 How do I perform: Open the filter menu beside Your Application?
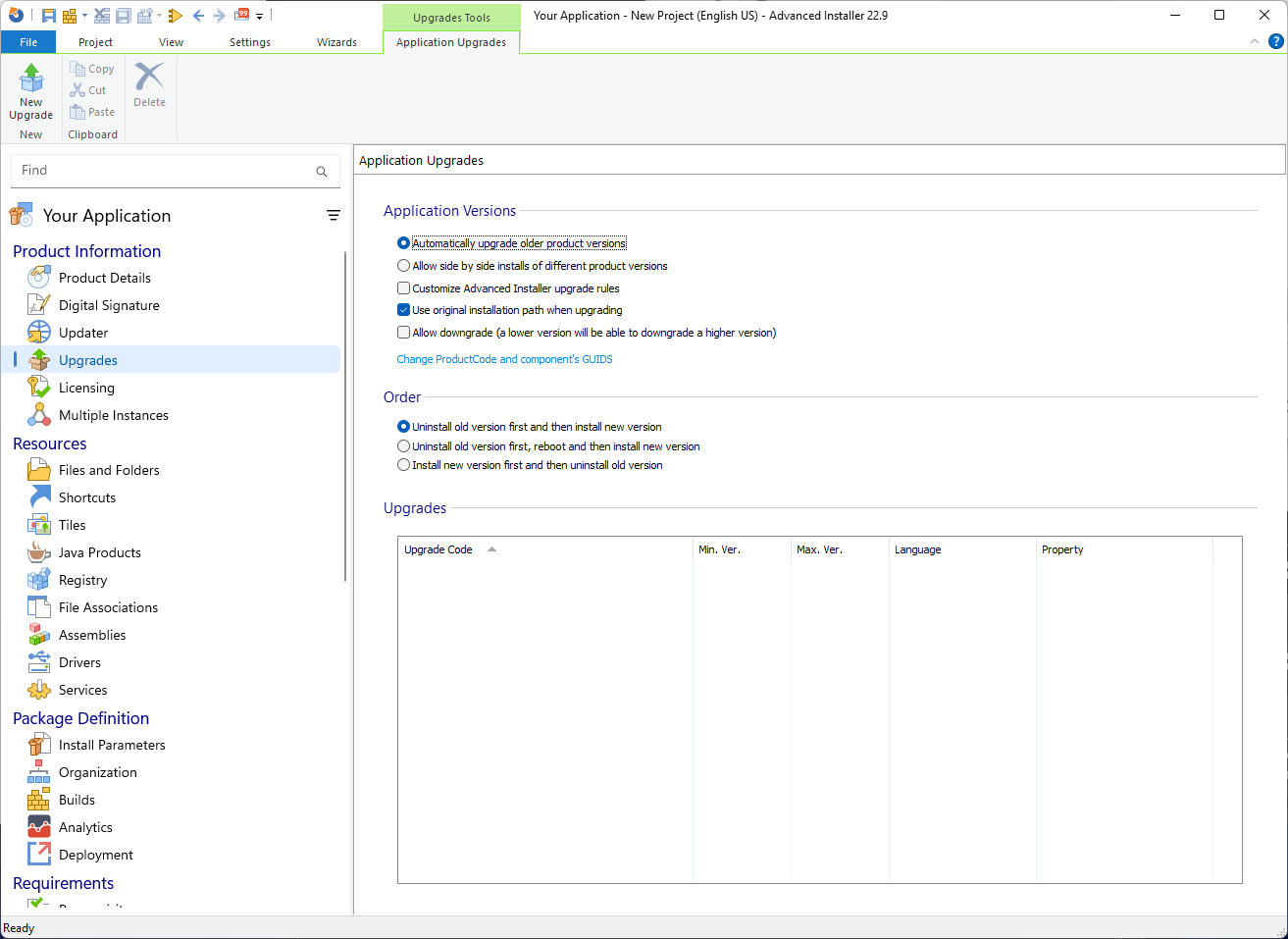point(334,215)
